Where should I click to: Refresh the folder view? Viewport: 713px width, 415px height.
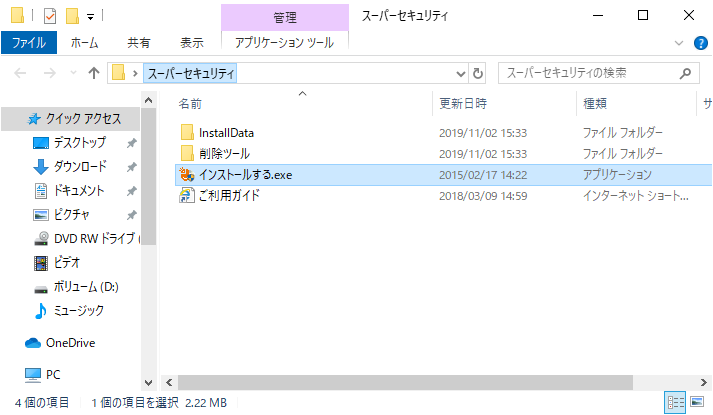click(477, 73)
